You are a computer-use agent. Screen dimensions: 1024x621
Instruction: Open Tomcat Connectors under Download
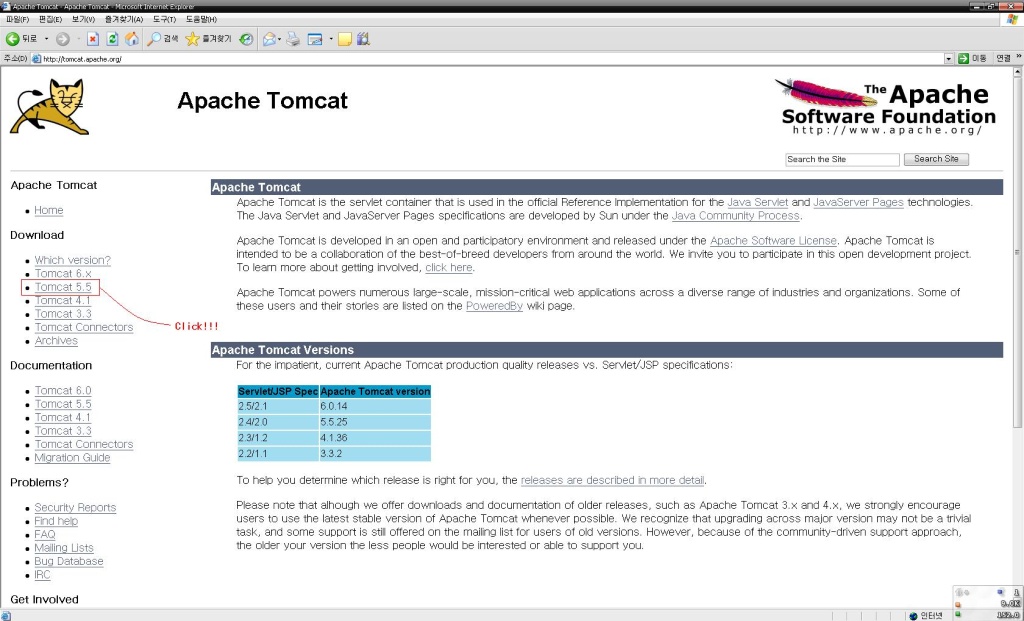pyautogui.click(x=84, y=327)
